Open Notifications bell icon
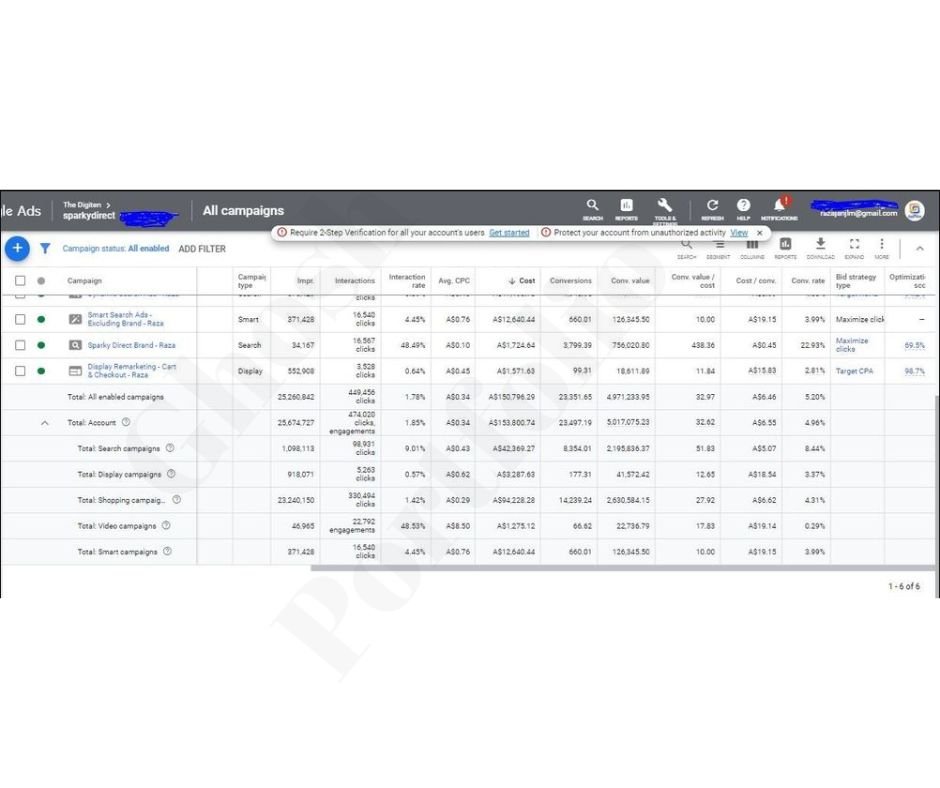This screenshot has width=940, height=788. [x=780, y=206]
